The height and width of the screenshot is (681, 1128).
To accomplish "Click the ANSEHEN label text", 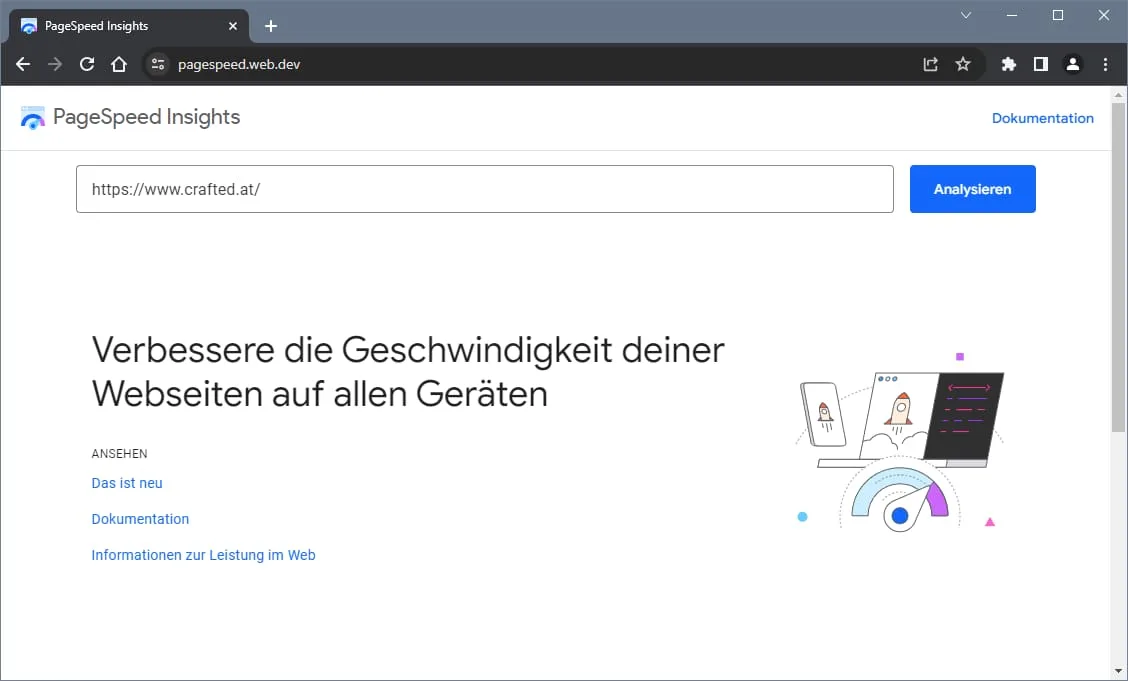I will 119,454.
